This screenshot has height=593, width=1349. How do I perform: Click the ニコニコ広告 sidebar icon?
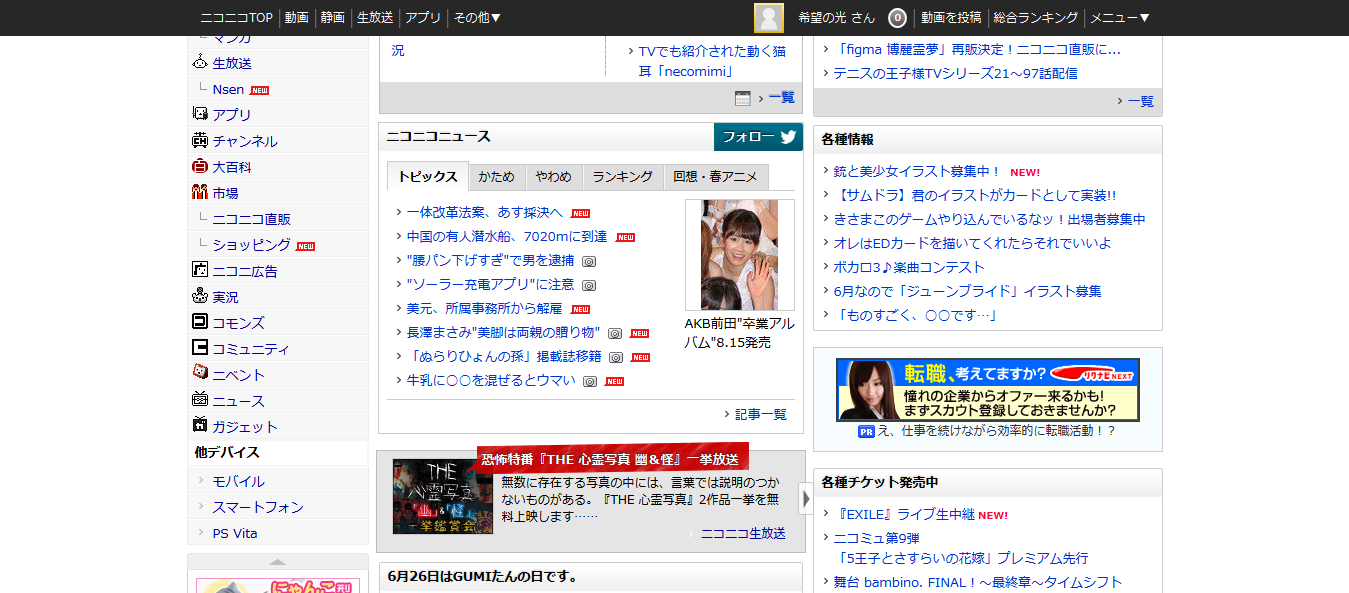200,270
